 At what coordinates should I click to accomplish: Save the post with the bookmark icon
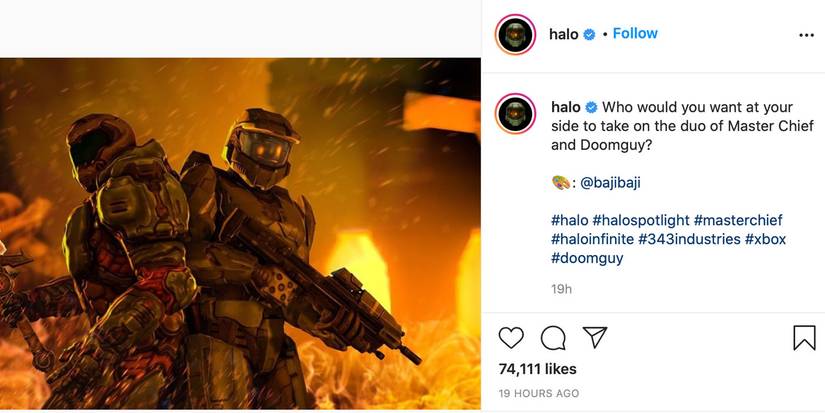pos(804,338)
